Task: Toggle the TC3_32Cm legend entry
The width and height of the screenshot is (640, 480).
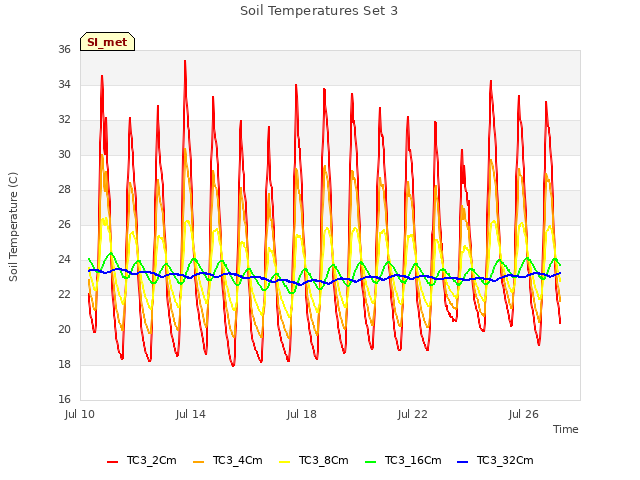Action: point(495,460)
